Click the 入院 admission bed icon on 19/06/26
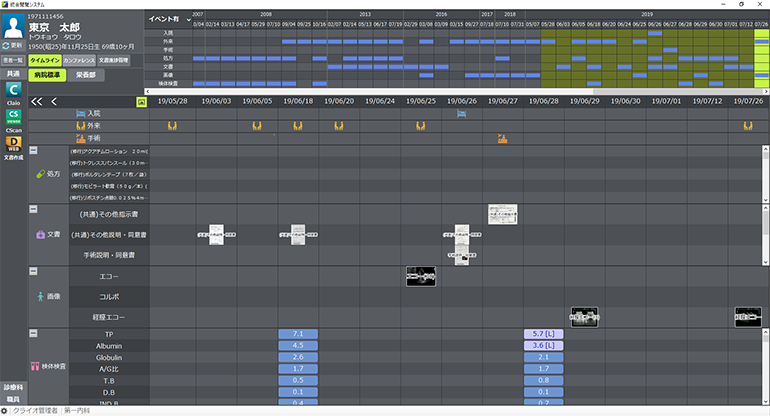Screen dimensions: 770x416 (461, 114)
